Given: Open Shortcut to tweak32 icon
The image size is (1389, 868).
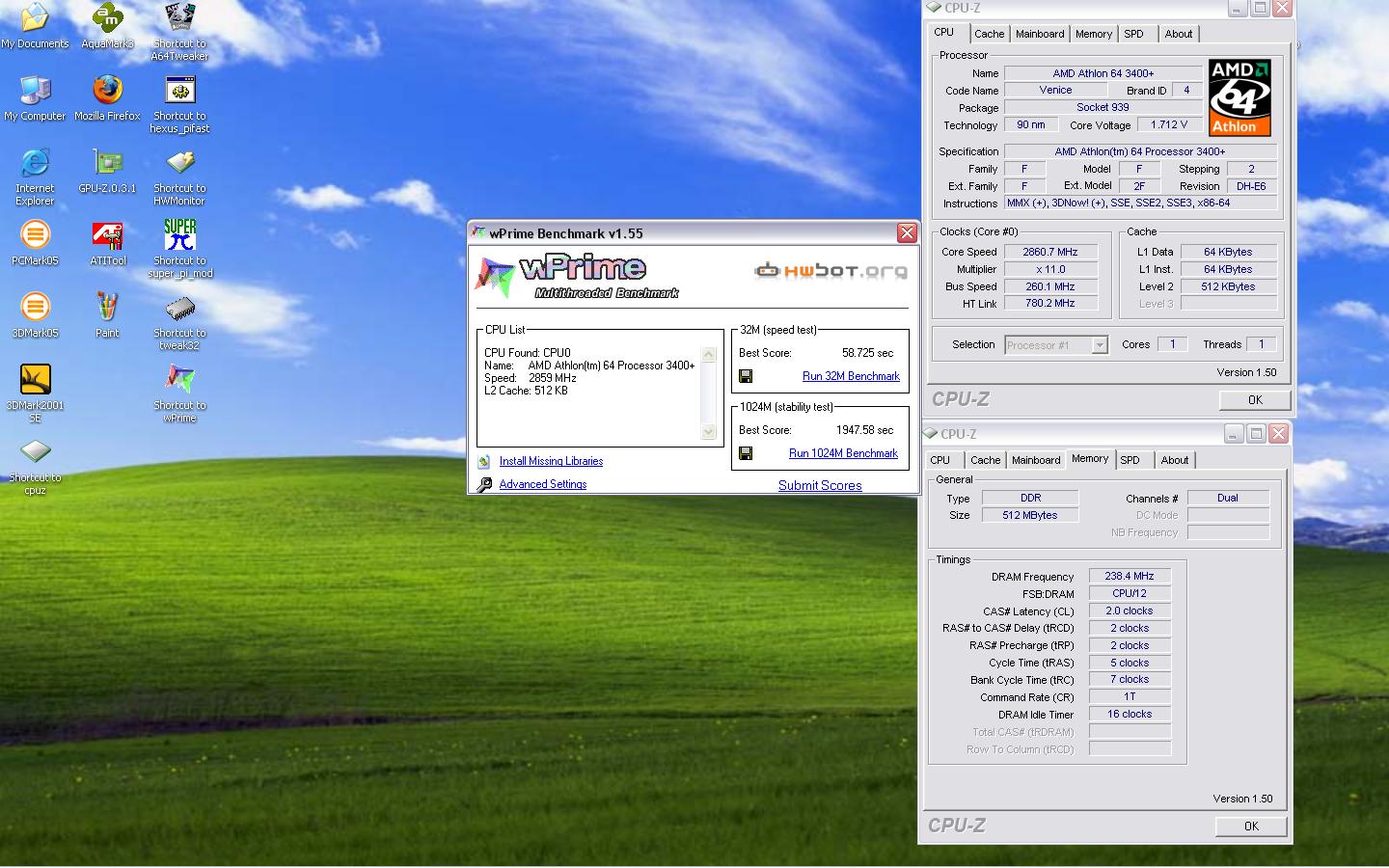Looking at the screenshot, I should click(179, 321).
